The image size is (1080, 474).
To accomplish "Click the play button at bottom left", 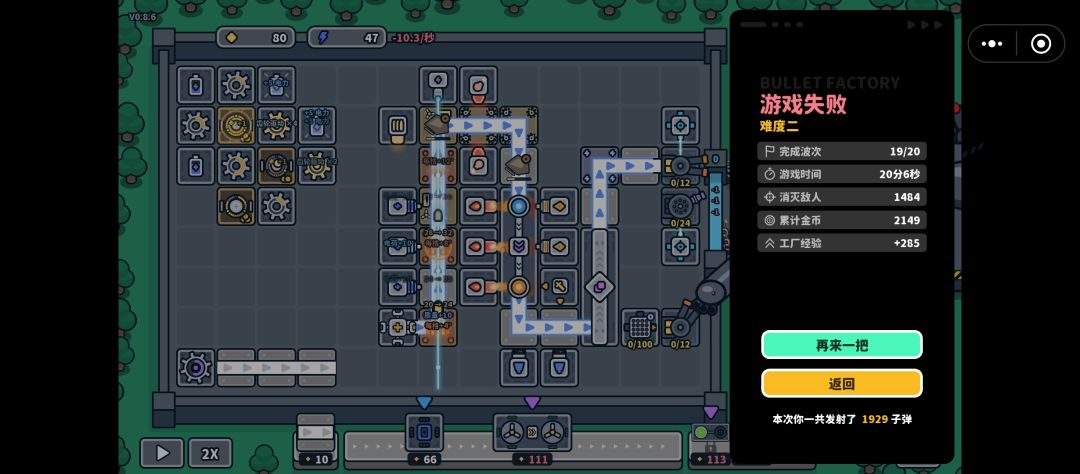I will click(x=162, y=453).
